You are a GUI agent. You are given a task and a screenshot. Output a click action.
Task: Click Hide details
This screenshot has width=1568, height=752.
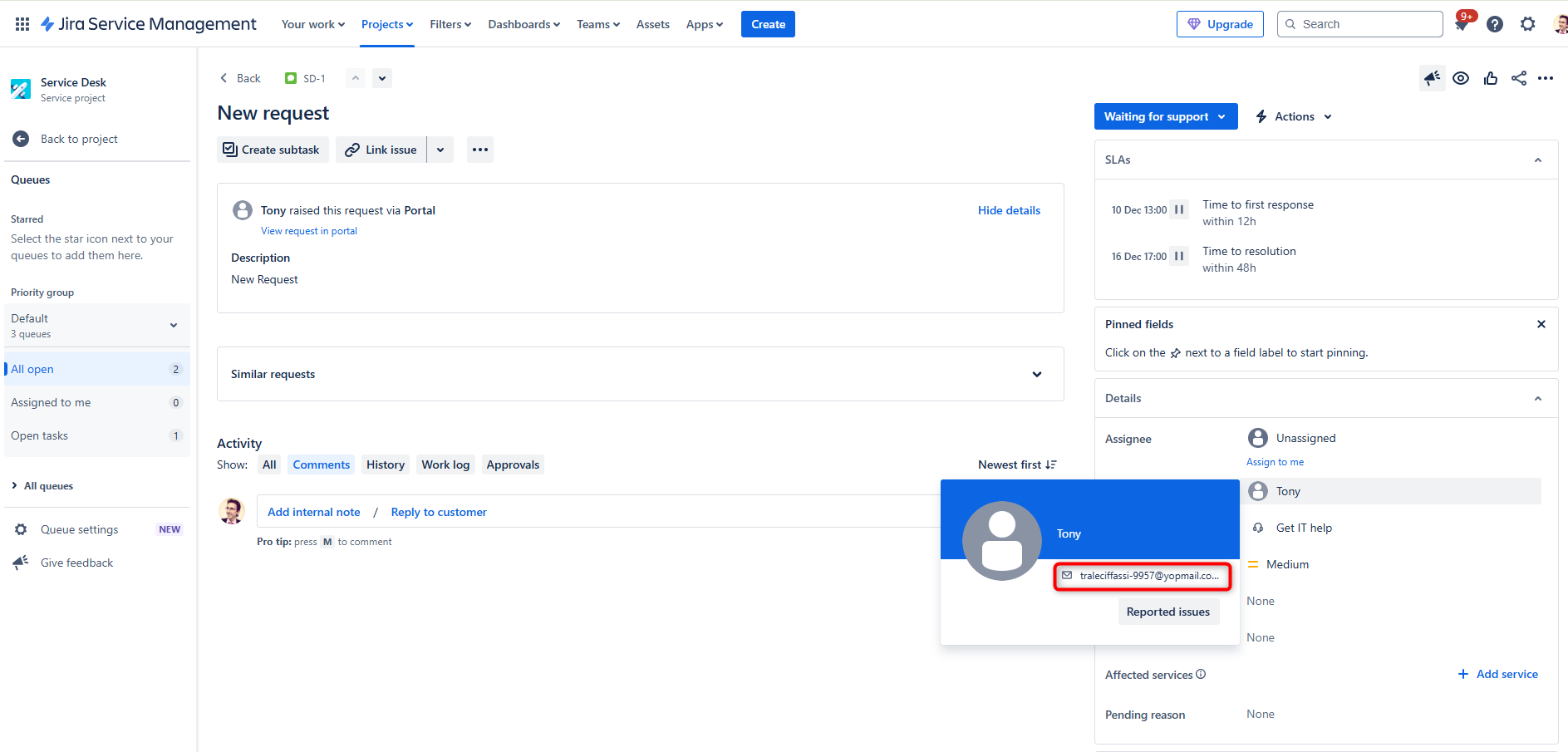click(x=1009, y=210)
